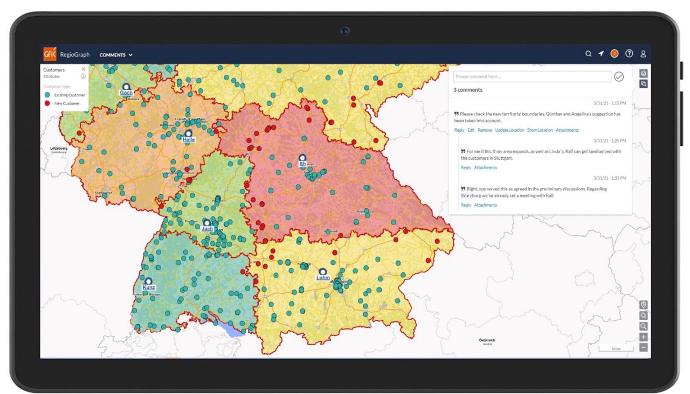
Task: Close the Customers legend panel
Action: click(84, 70)
